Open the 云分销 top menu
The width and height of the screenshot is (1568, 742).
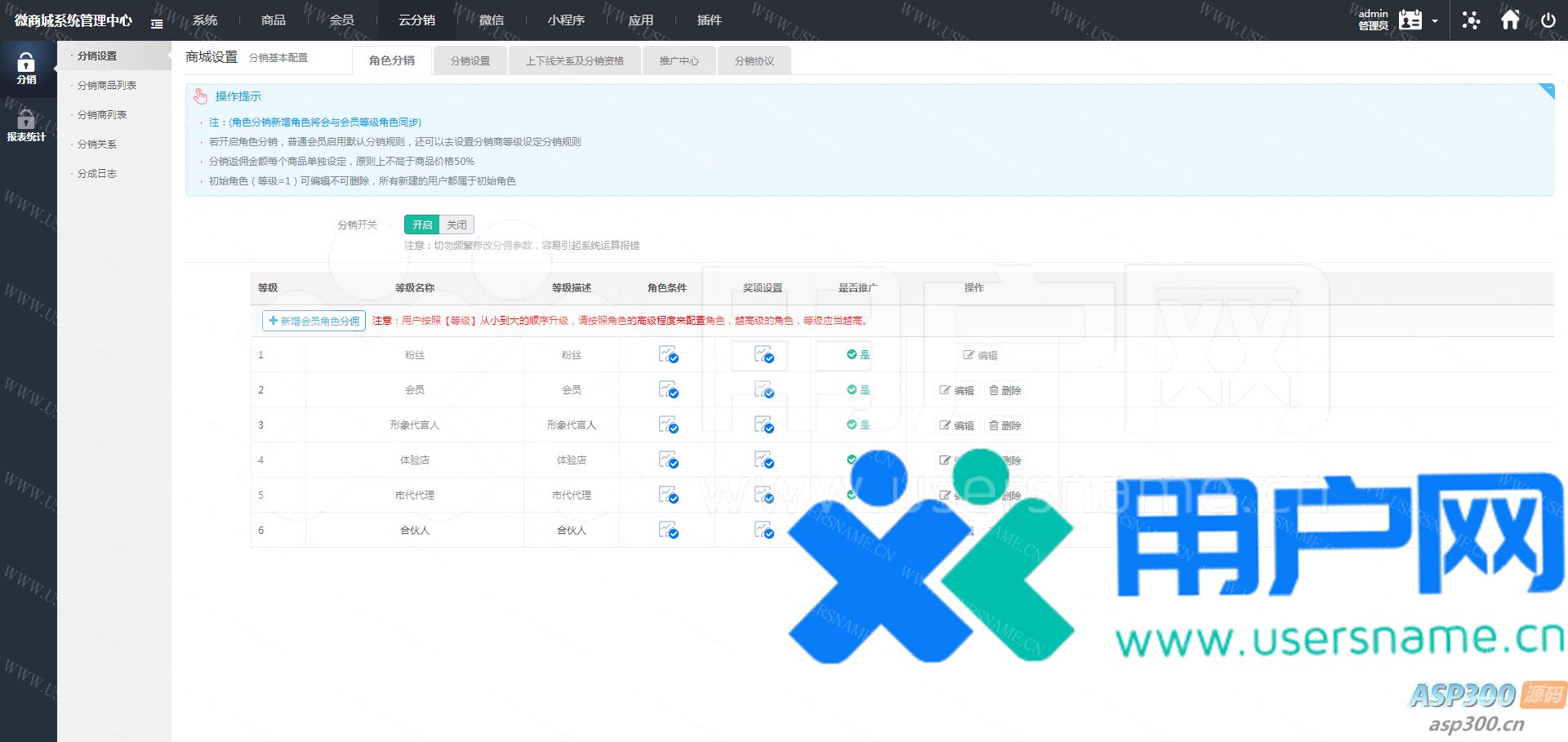(x=416, y=20)
